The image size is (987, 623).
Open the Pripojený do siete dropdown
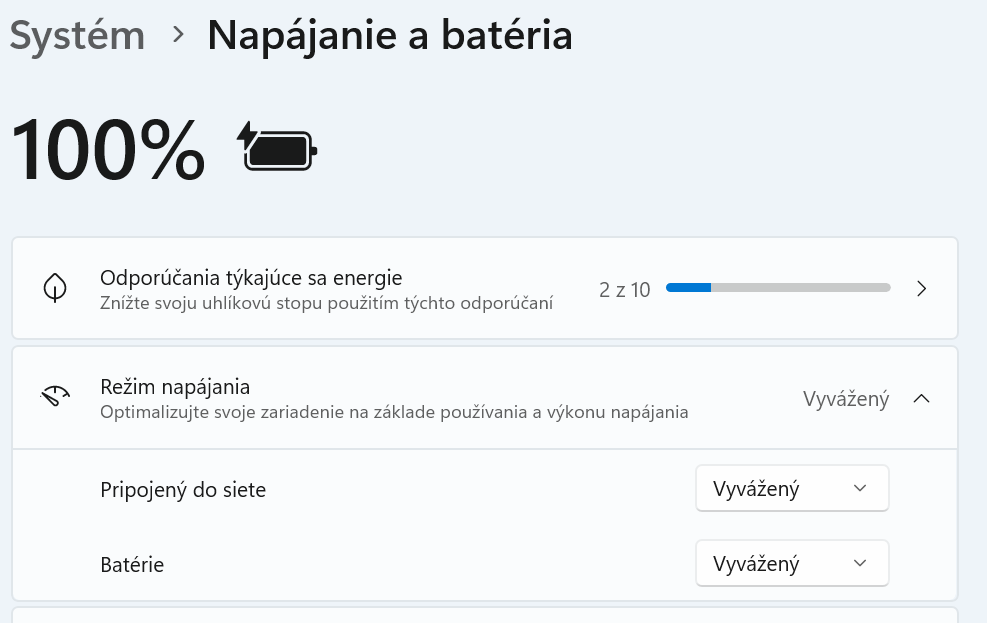pos(791,489)
